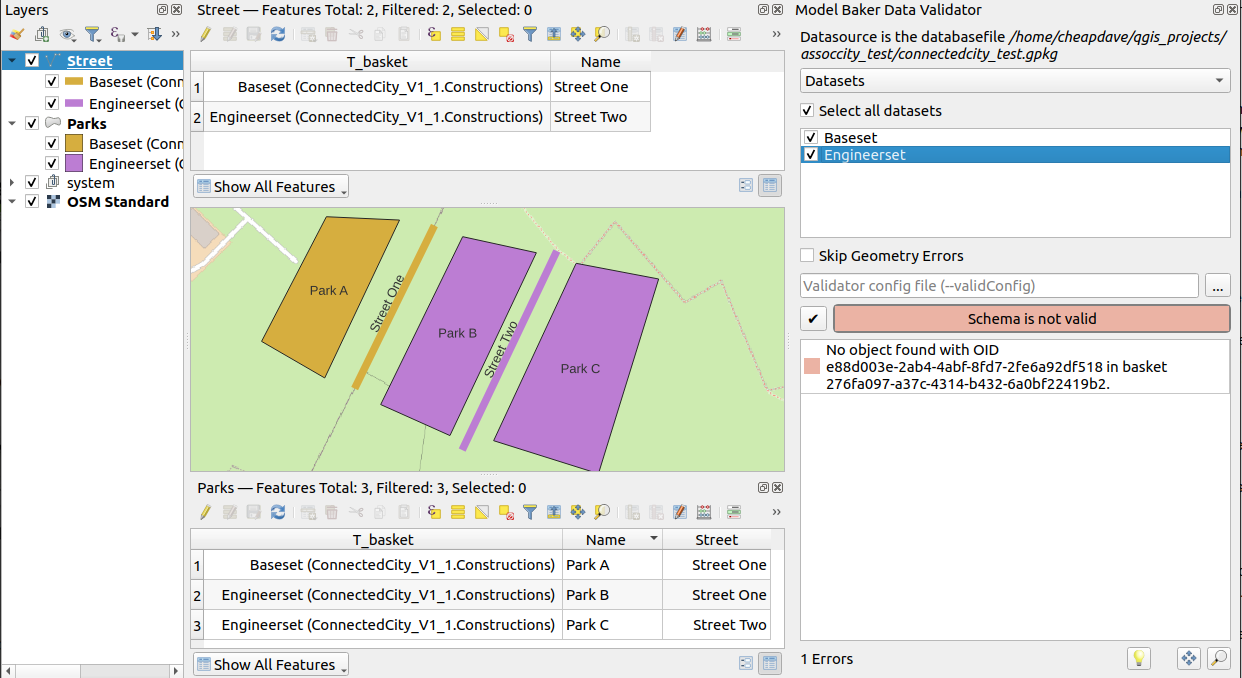This screenshot has height=678, width=1242.
Task: Reload the Parks attribute table
Action: [278, 512]
